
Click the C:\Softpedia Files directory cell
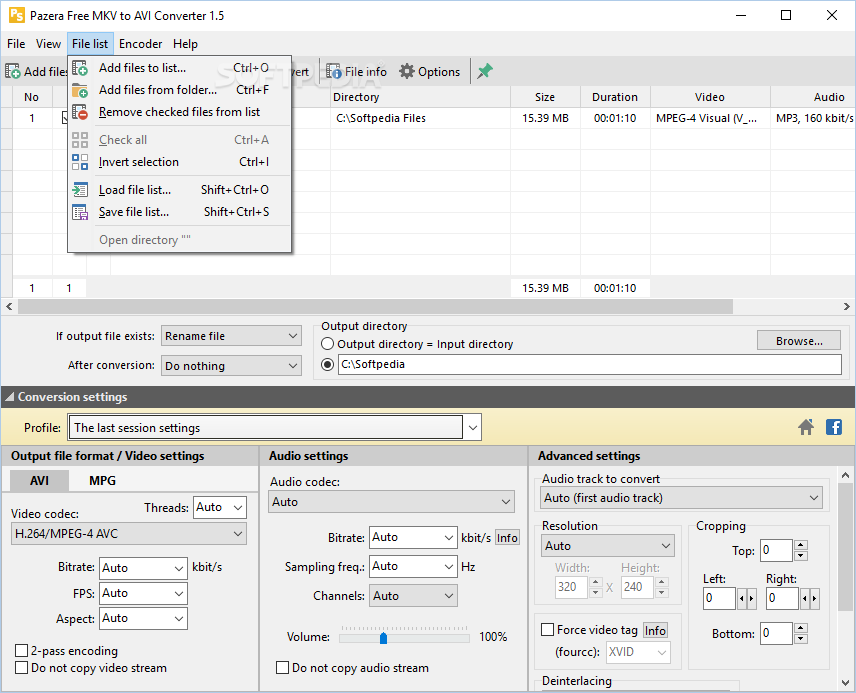(420, 118)
